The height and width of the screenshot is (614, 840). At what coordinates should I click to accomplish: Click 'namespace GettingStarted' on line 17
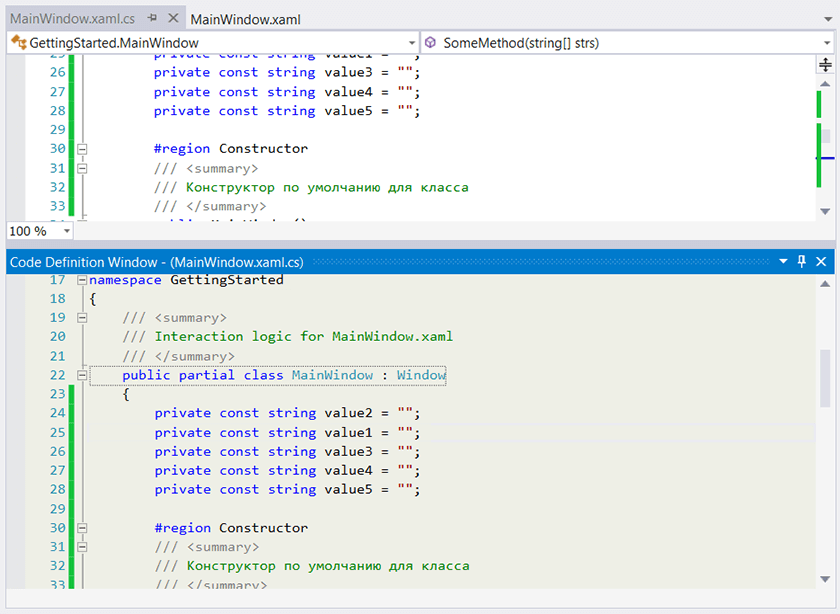(186, 280)
